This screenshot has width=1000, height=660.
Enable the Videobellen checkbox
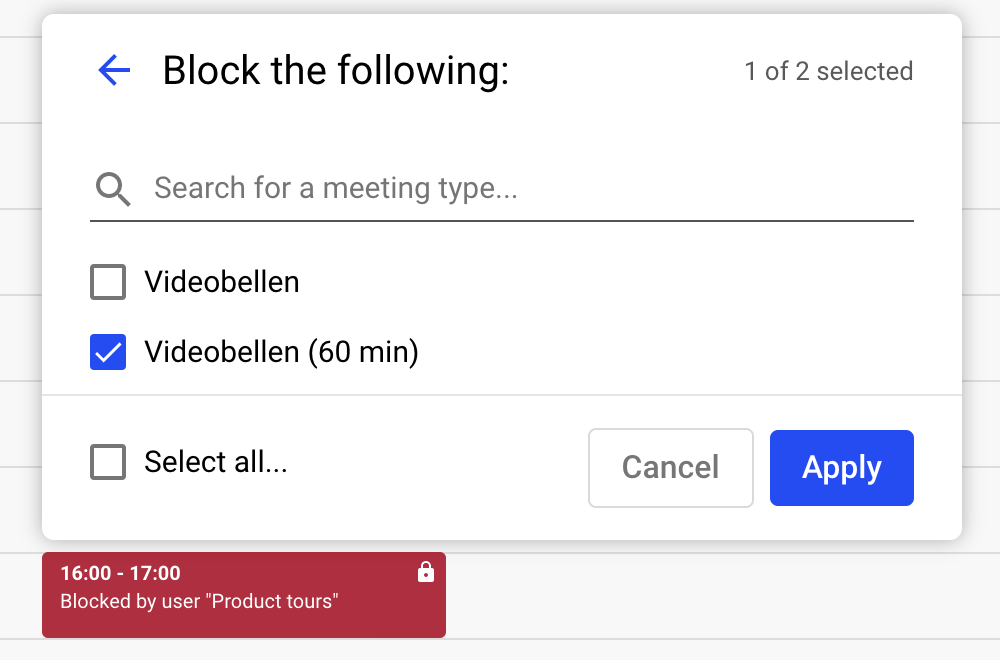[108, 282]
